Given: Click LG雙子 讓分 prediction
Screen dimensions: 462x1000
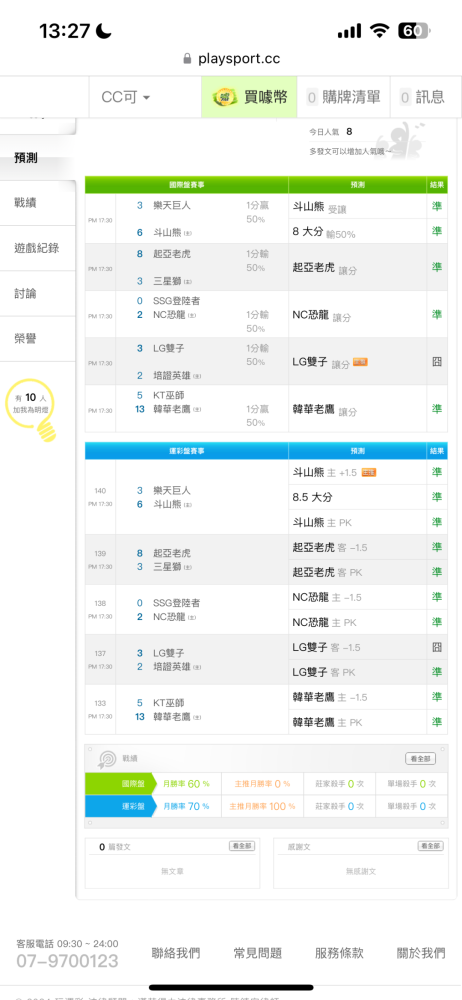Looking at the screenshot, I should point(321,363).
